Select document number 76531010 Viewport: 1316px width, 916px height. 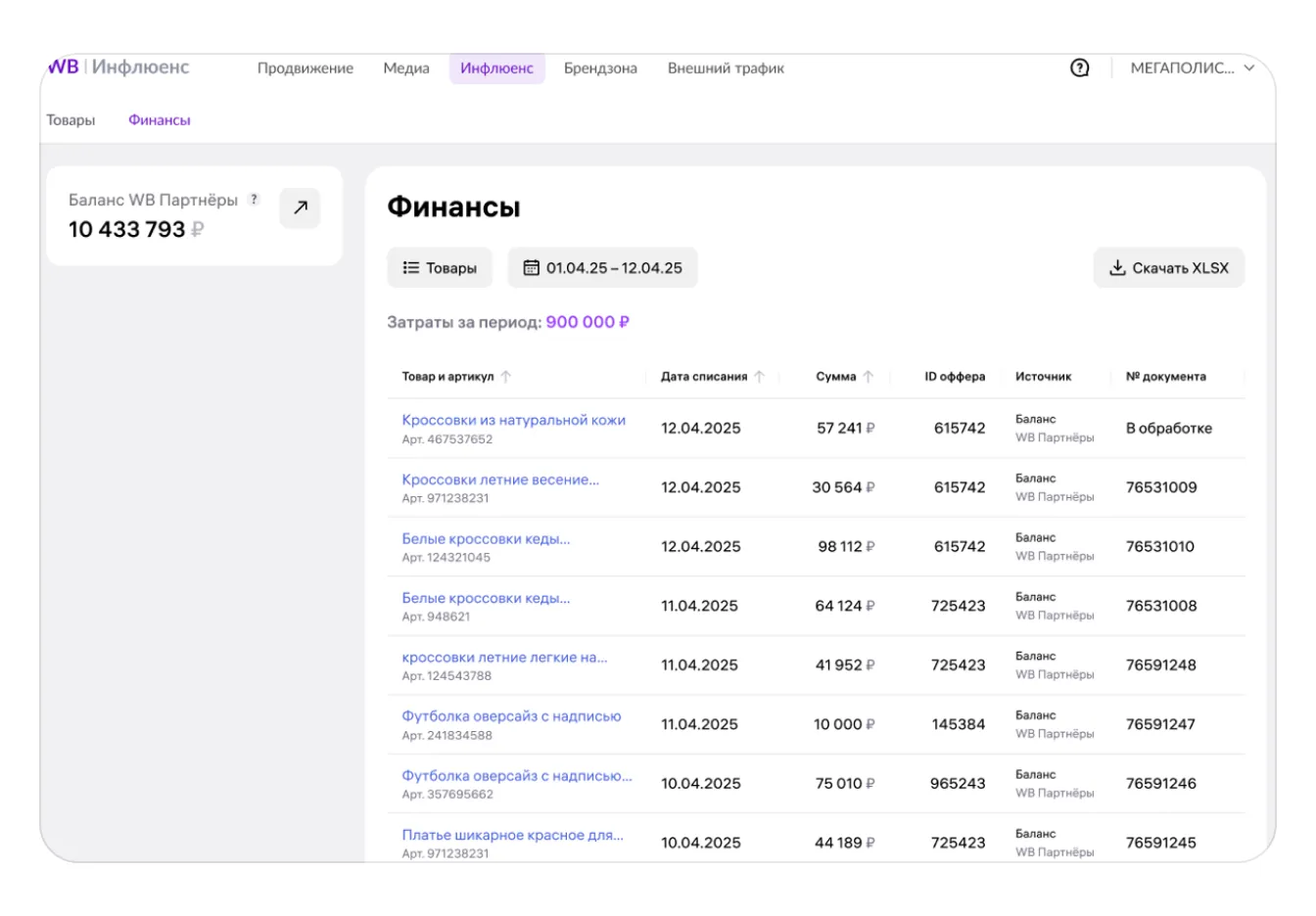[x=1160, y=546]
